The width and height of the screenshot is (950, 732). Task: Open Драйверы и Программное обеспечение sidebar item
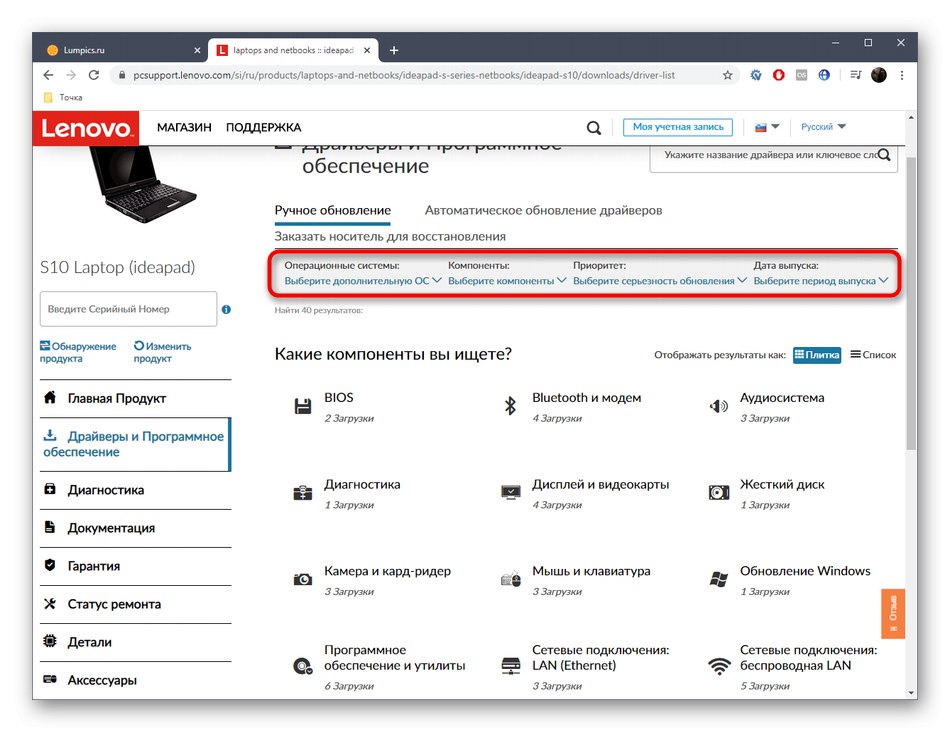click(136, 444)
